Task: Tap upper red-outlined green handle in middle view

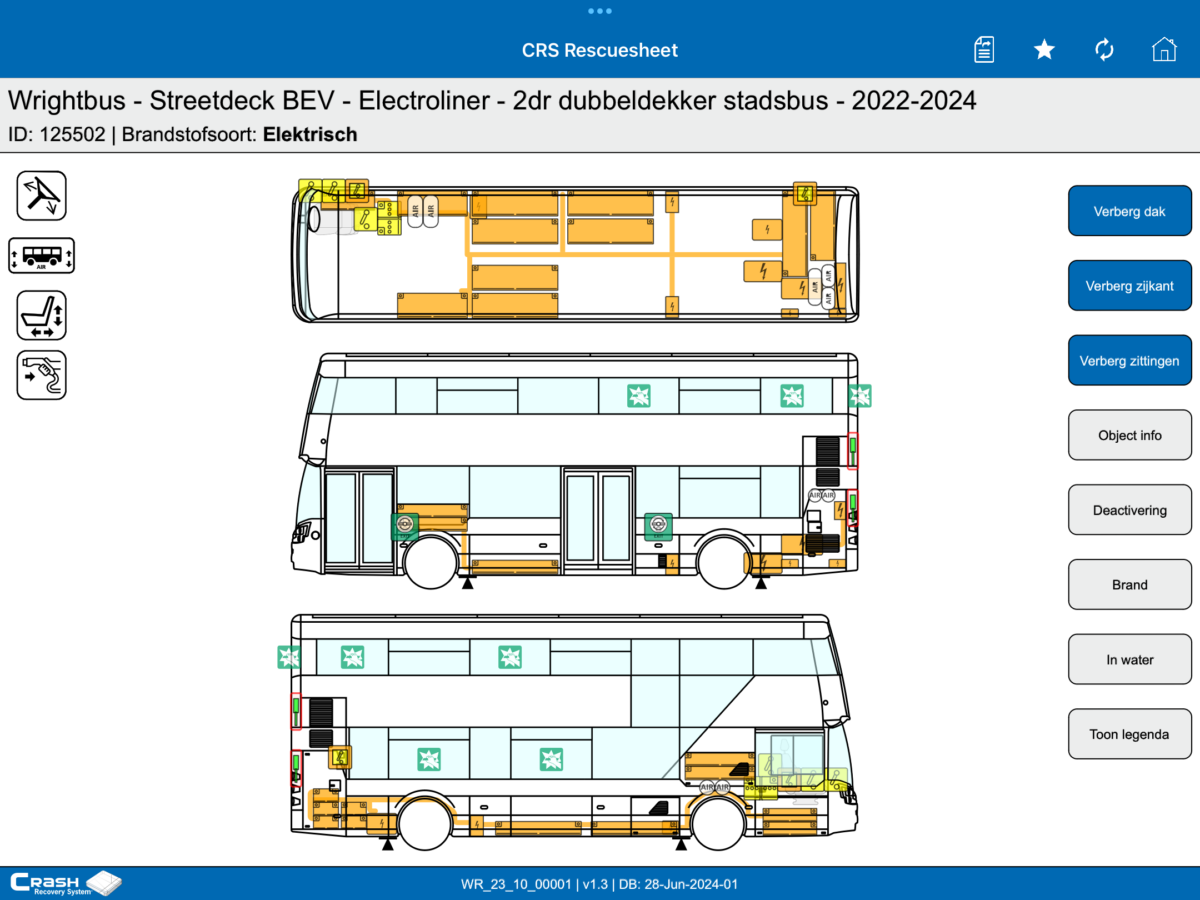Action: click(853, 449)
